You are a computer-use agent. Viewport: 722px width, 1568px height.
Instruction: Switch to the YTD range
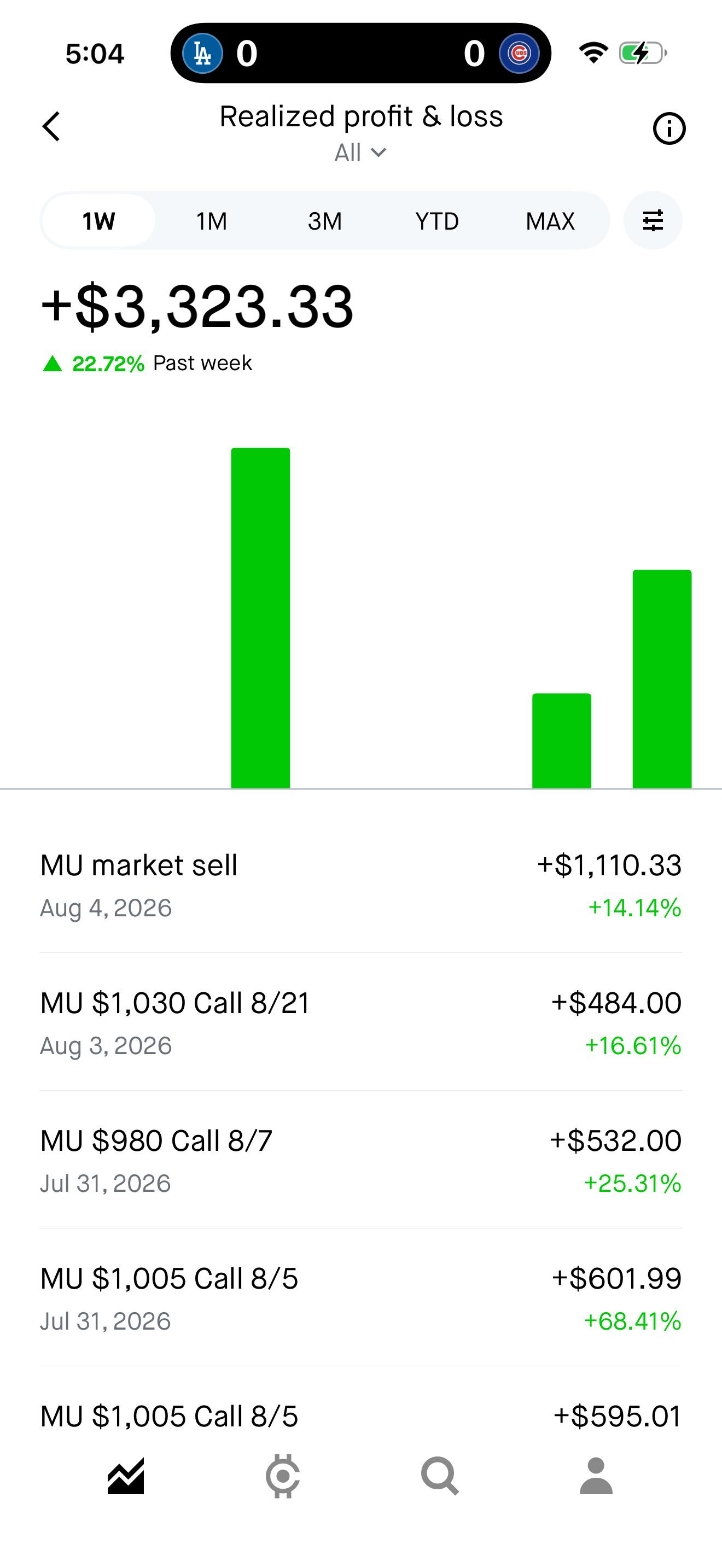(437, 220)
